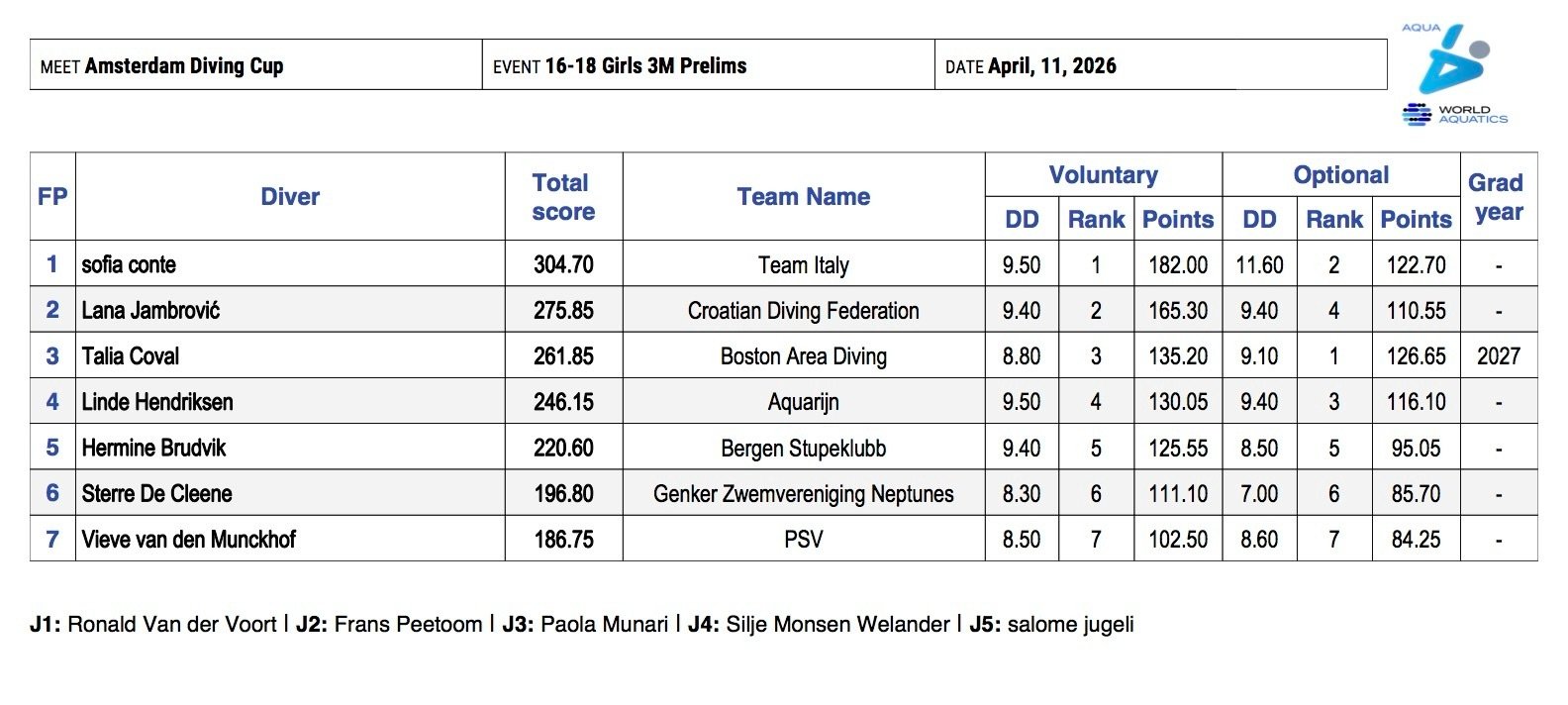Select Talia Coval's name

pyautogui.click(x=131, y=355)
